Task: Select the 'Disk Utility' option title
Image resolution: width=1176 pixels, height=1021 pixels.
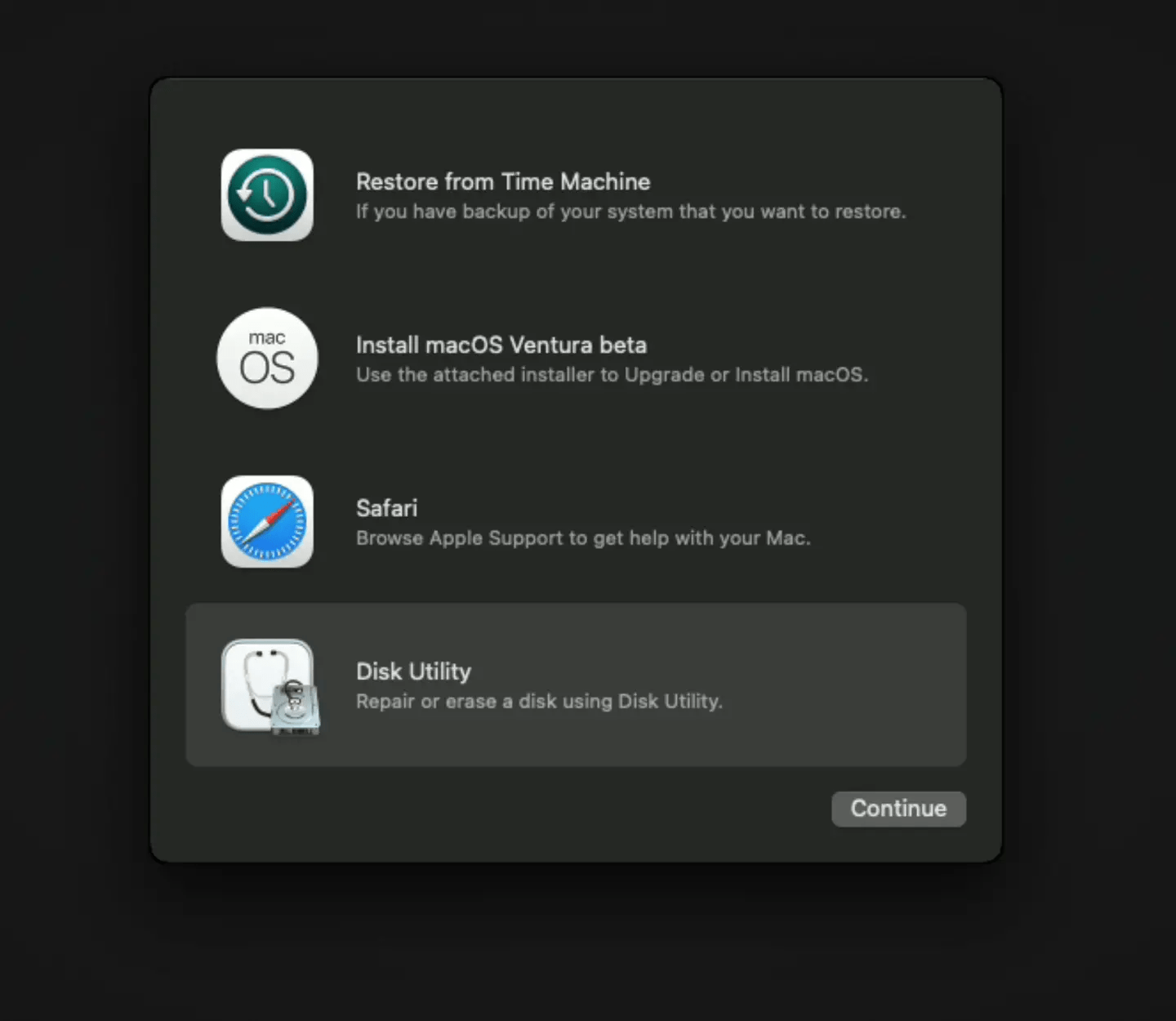Action: (x=413, y=671)
